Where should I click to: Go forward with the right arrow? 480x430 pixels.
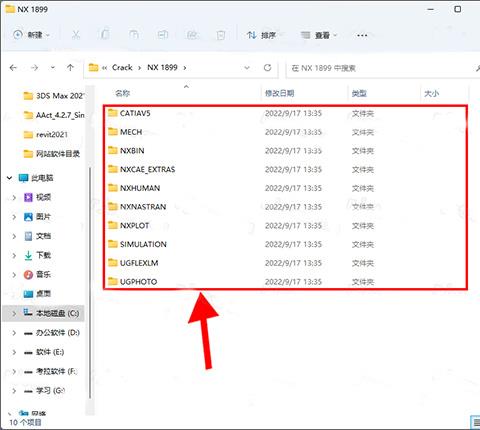click(34, 68)
